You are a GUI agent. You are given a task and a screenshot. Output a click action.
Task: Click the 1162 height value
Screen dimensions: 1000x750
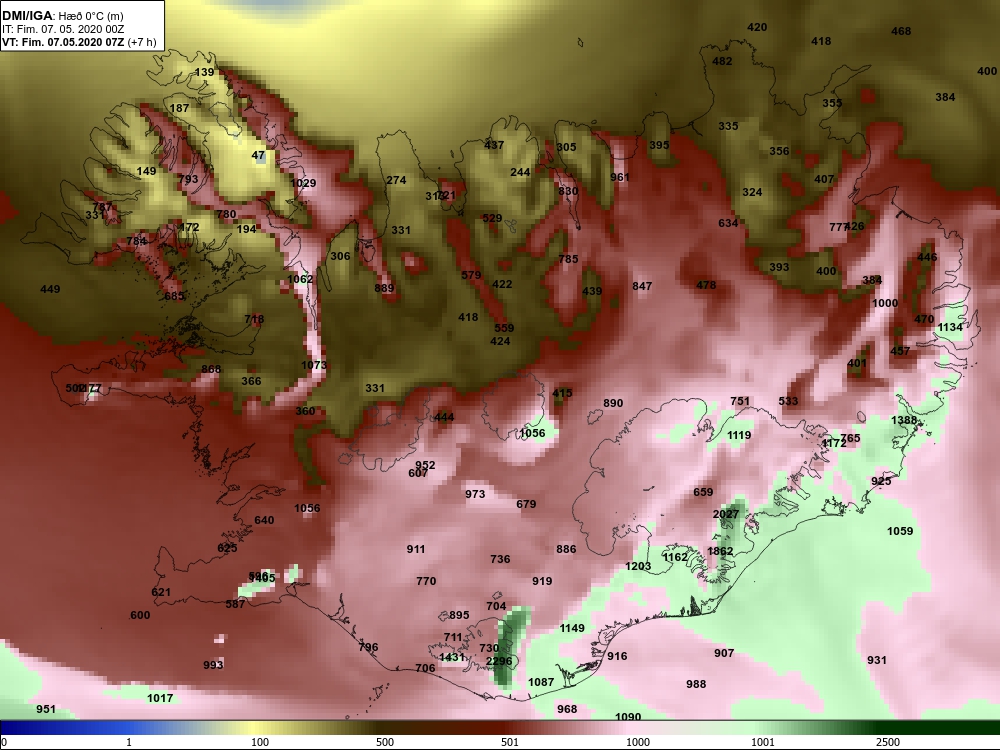(x=675, y=557)
